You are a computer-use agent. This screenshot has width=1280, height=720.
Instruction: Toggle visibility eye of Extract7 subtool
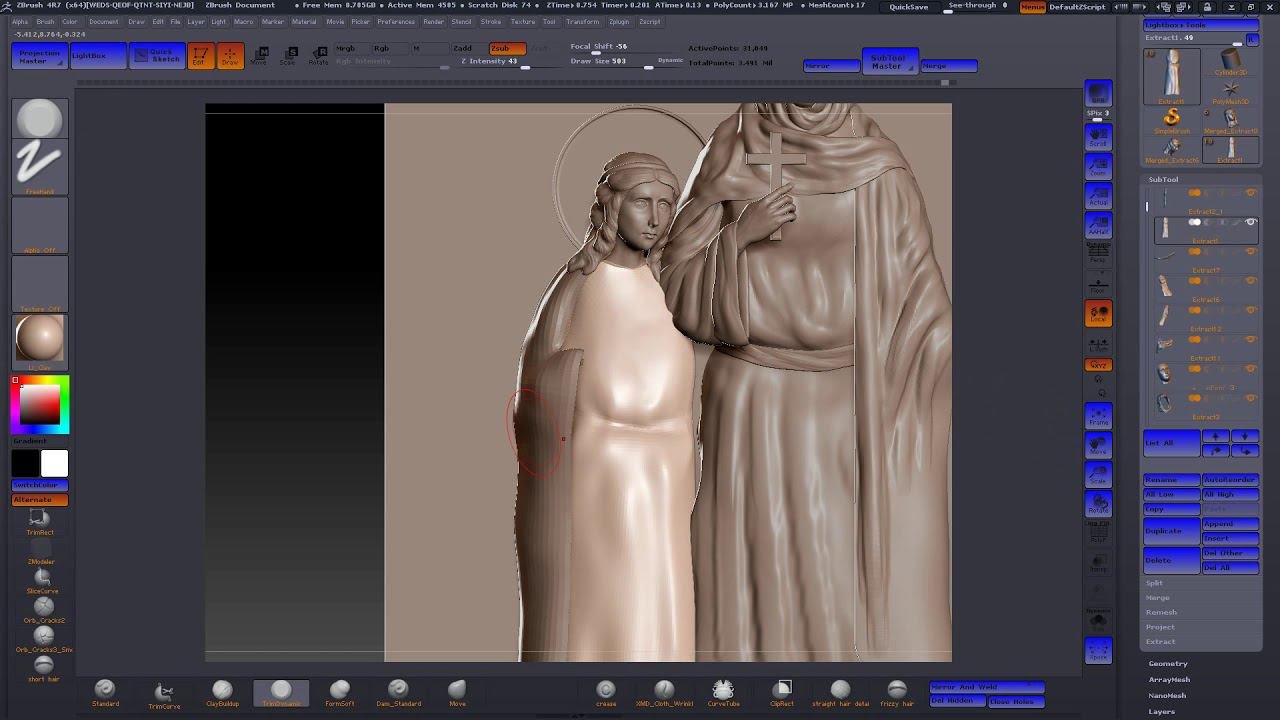1250,252
